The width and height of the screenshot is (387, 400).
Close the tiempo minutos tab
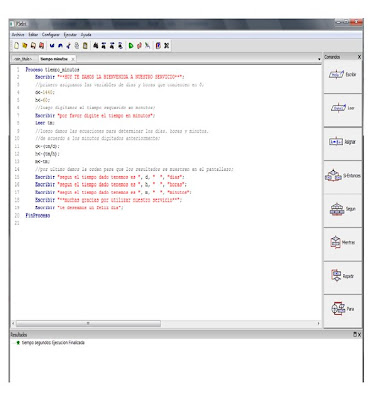click(x=73, y=59)
